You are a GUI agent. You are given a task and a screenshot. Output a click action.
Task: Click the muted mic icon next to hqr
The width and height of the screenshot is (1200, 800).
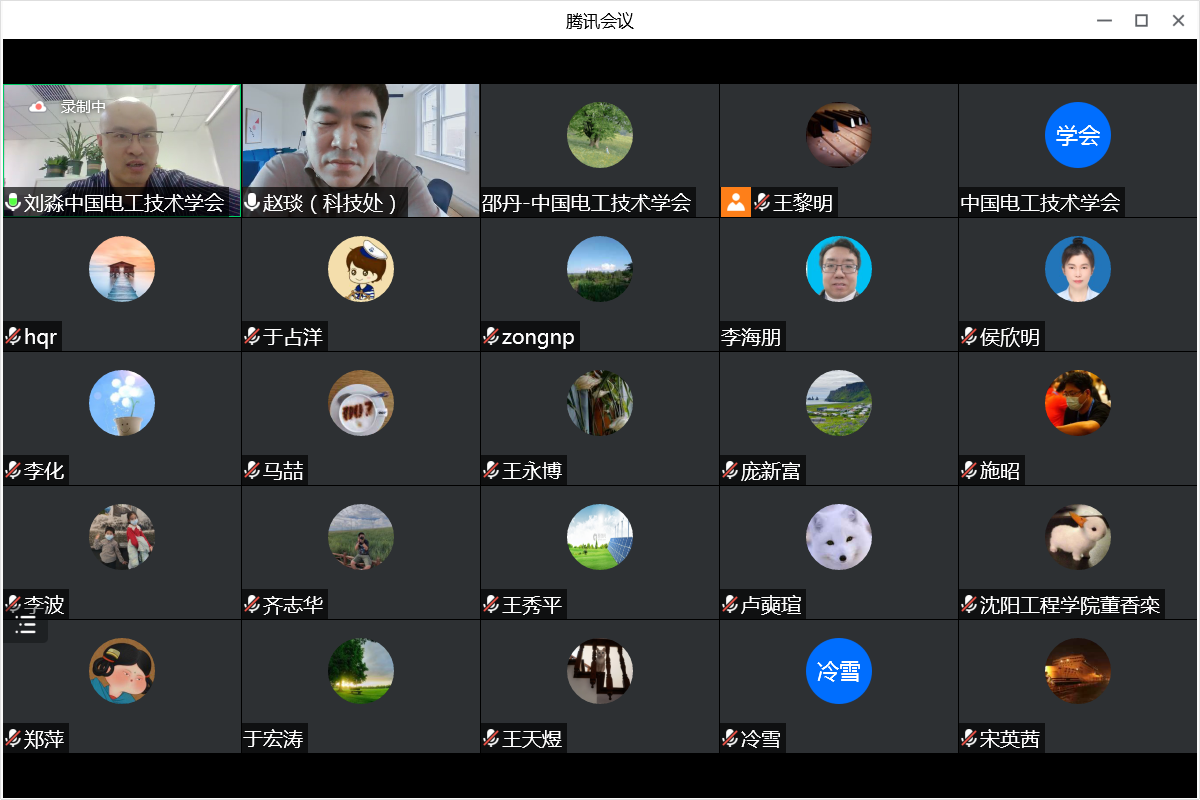13,337
